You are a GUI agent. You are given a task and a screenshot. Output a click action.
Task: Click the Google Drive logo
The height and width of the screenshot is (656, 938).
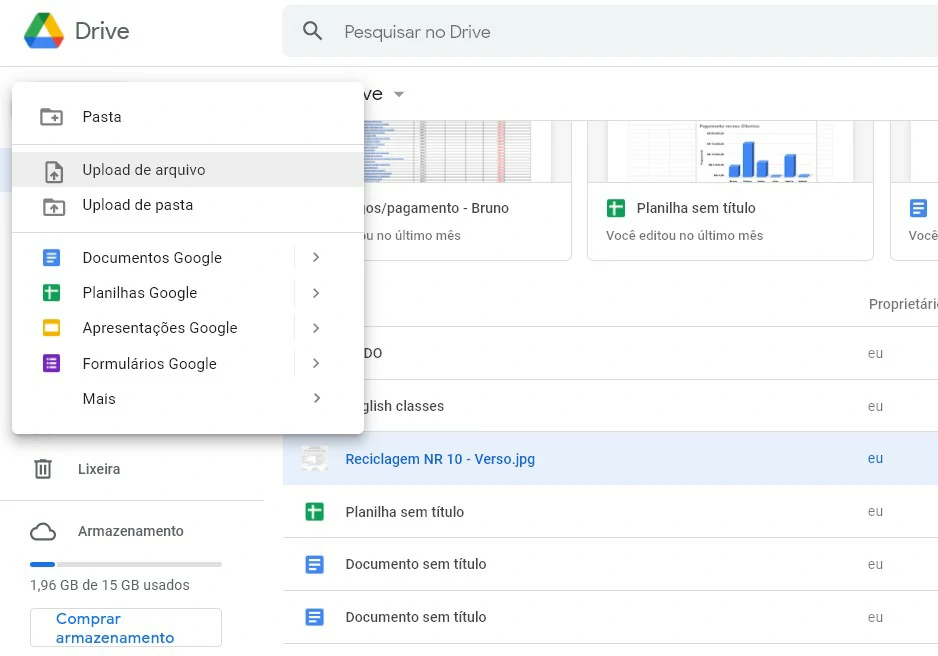[44, 30]
